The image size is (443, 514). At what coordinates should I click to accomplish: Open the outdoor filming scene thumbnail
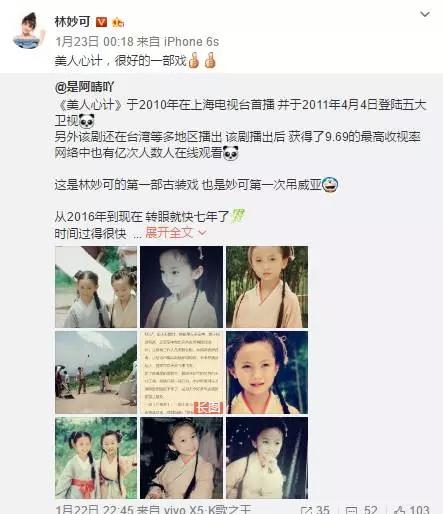tap(96, 372)
